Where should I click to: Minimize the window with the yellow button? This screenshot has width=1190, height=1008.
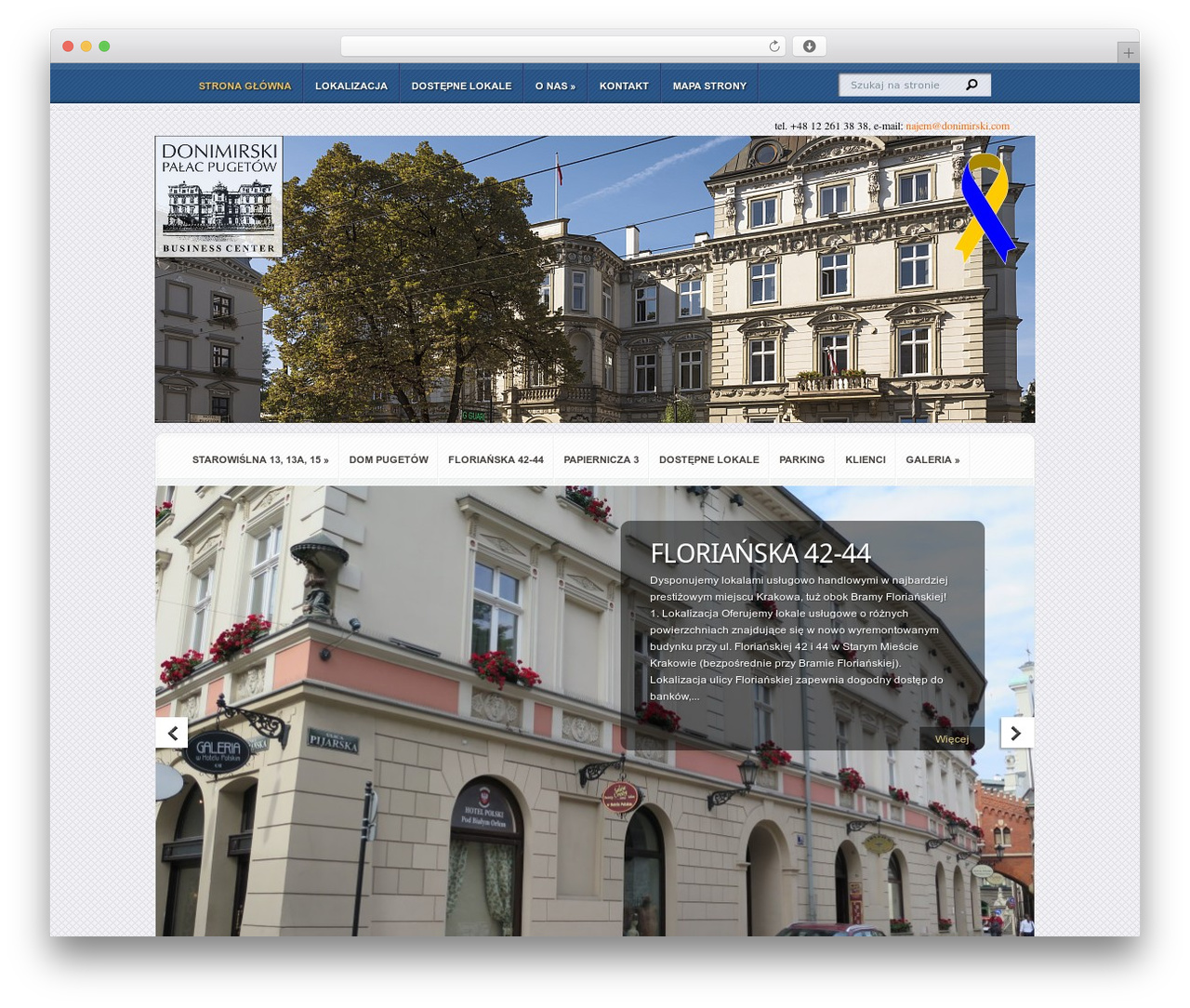(x=86, y=46)
